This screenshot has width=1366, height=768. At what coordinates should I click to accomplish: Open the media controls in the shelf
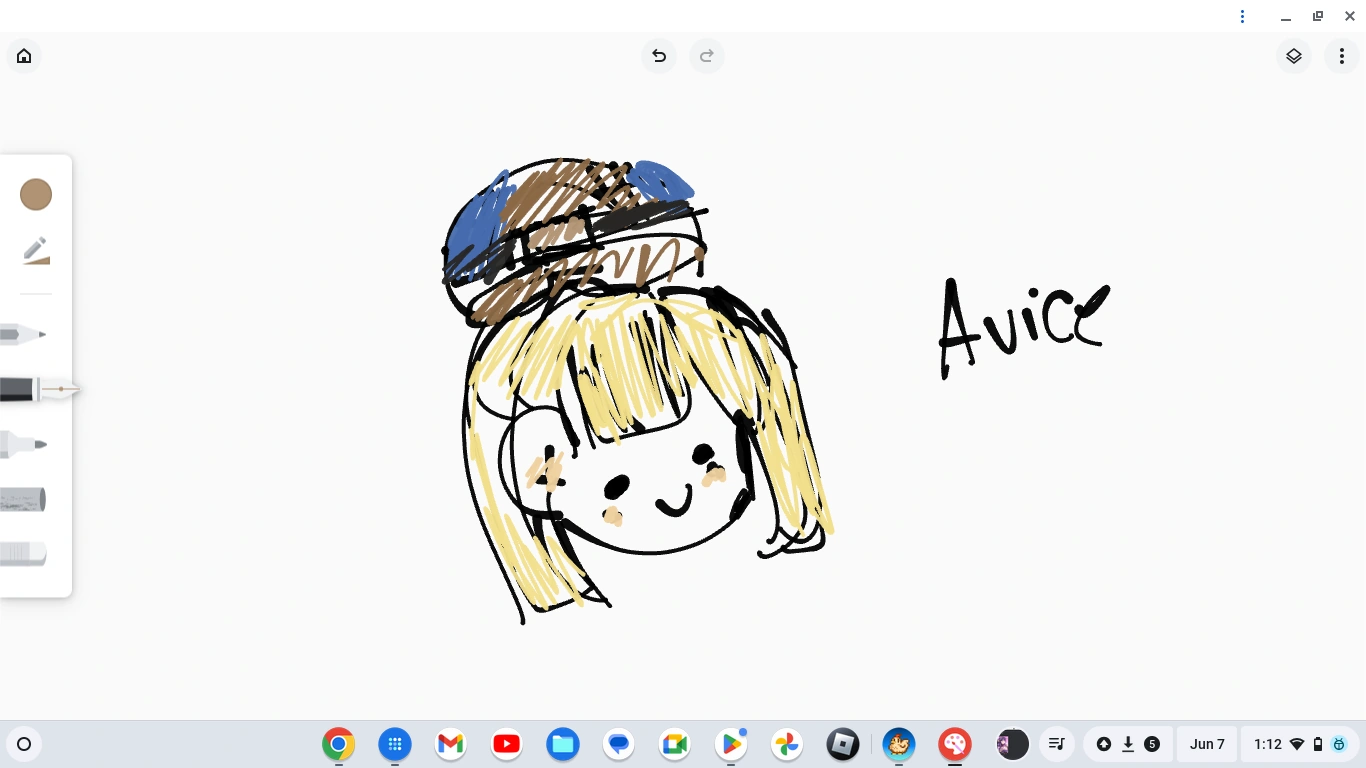[x=1057, y=744]
